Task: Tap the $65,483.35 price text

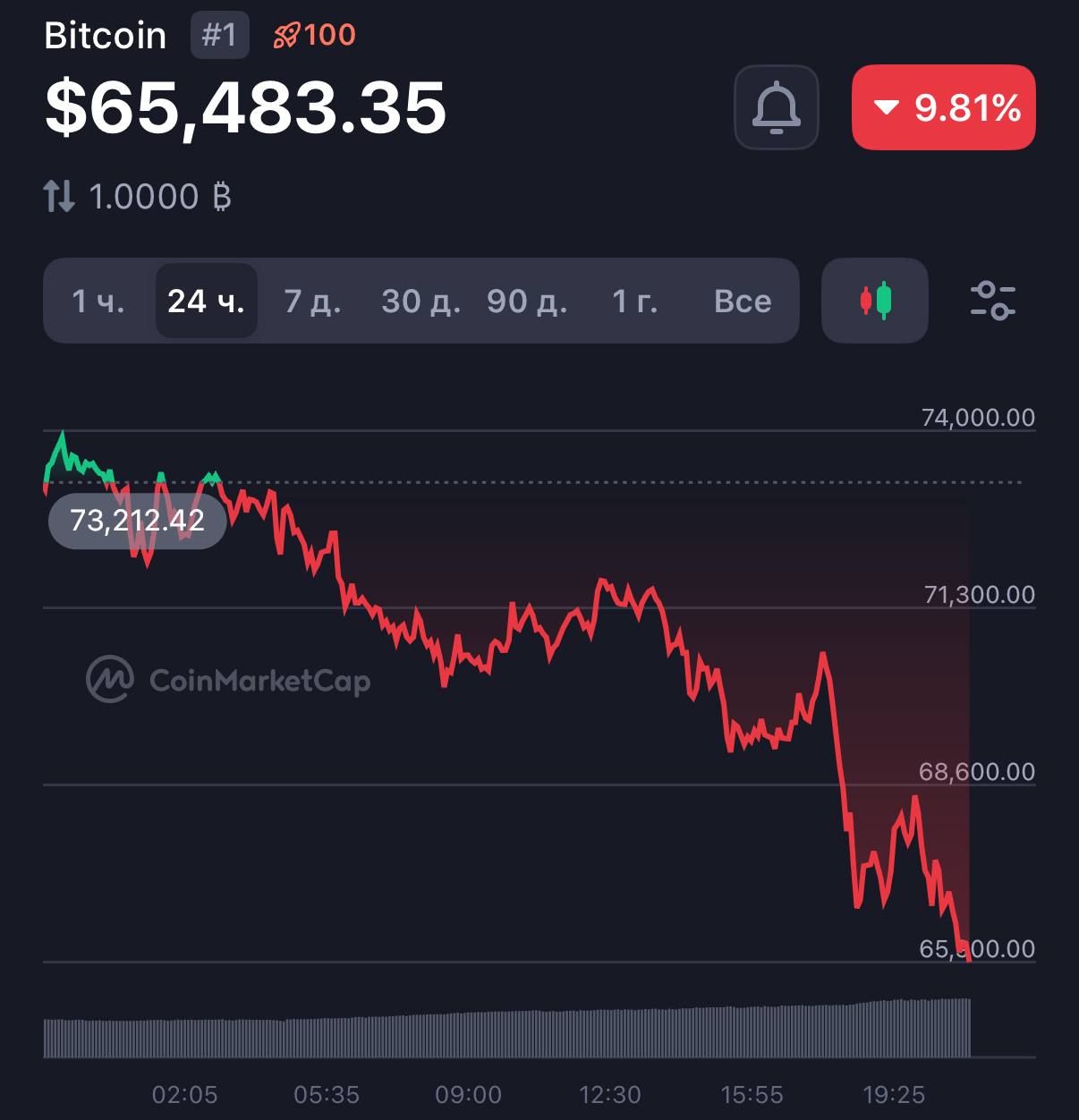Action: 245,107
